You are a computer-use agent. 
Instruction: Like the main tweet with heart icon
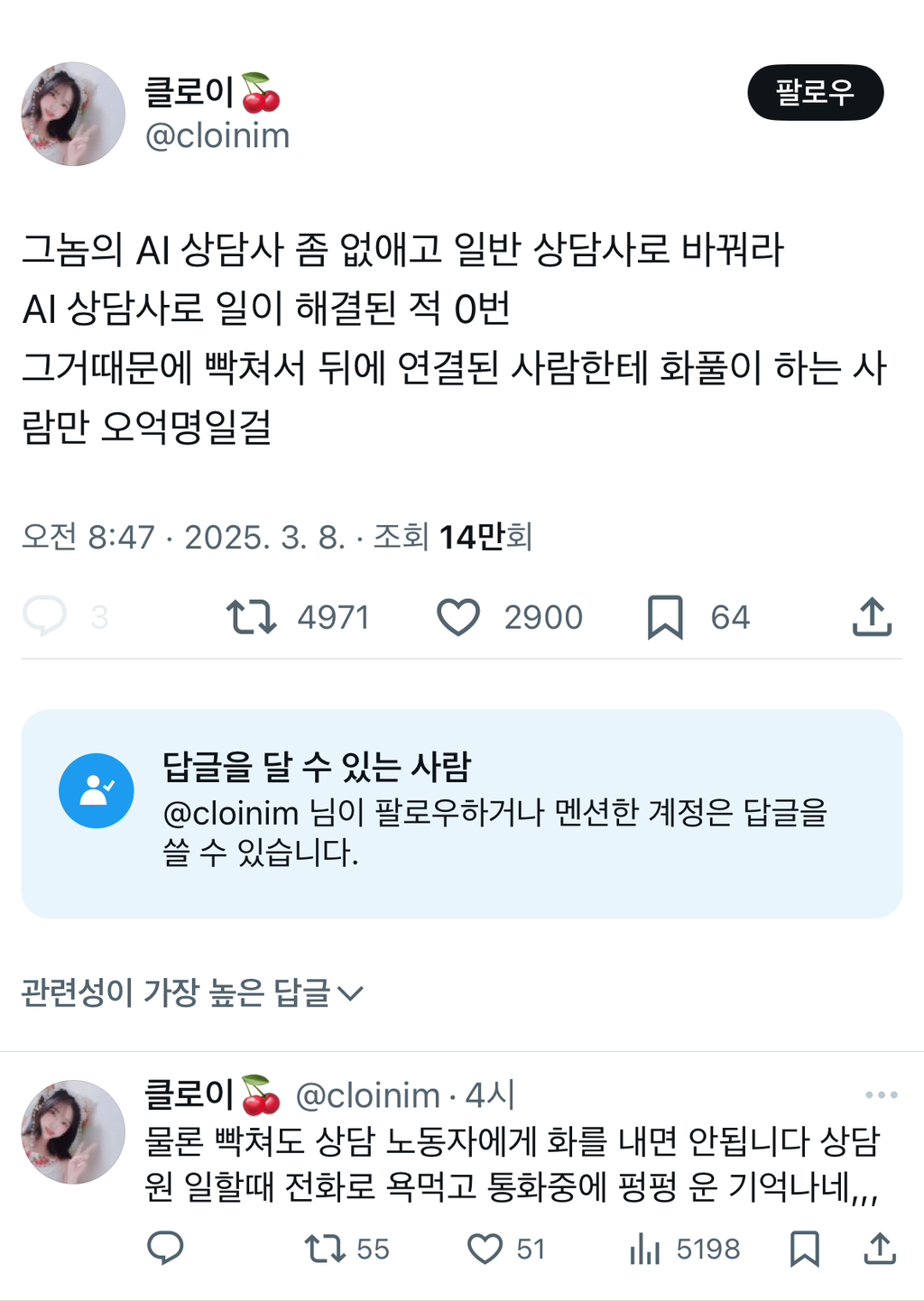click(458, 617)
